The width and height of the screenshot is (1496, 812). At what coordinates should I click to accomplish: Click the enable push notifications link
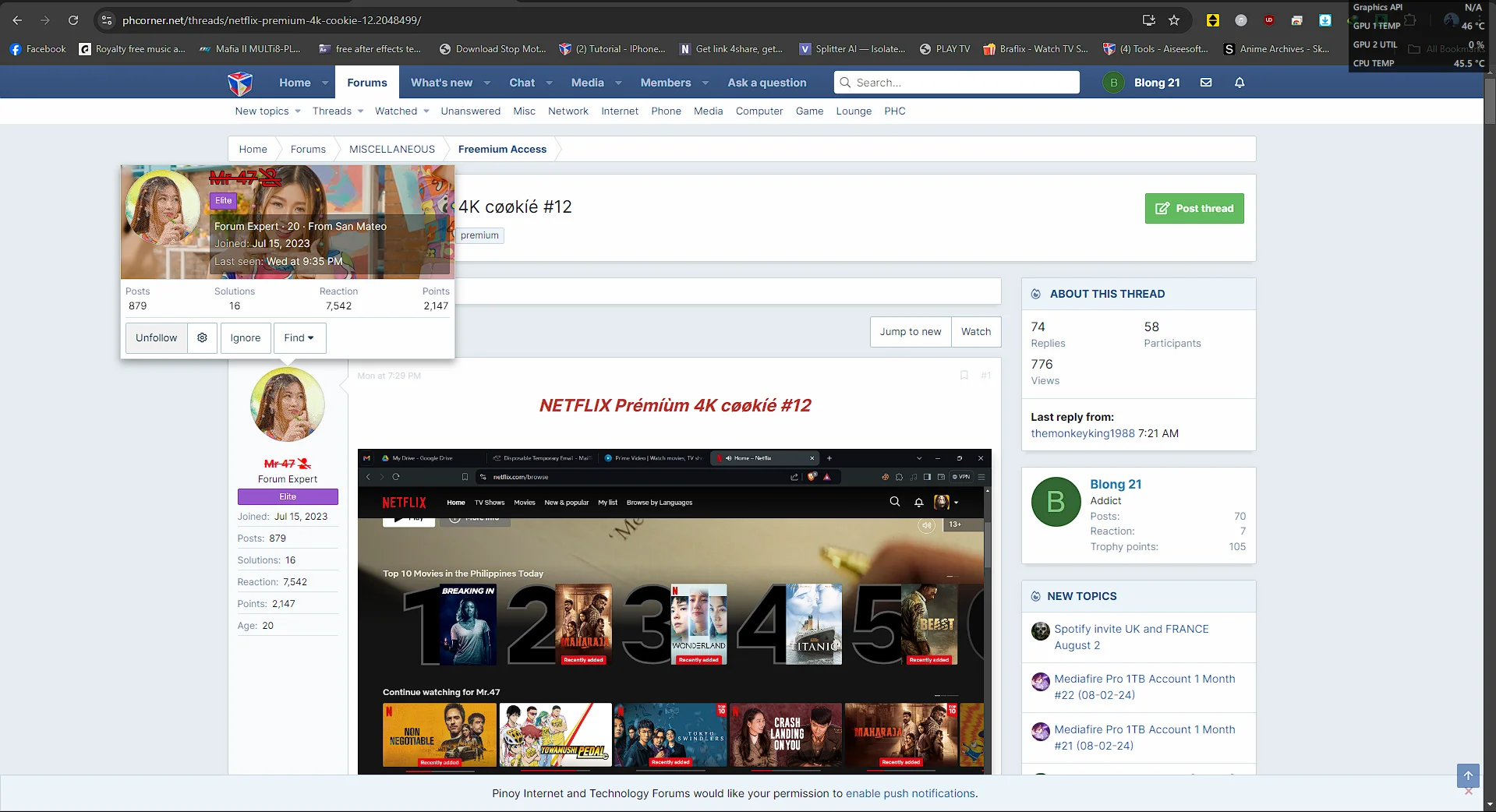pyautogui.click(x=911, y=793)
